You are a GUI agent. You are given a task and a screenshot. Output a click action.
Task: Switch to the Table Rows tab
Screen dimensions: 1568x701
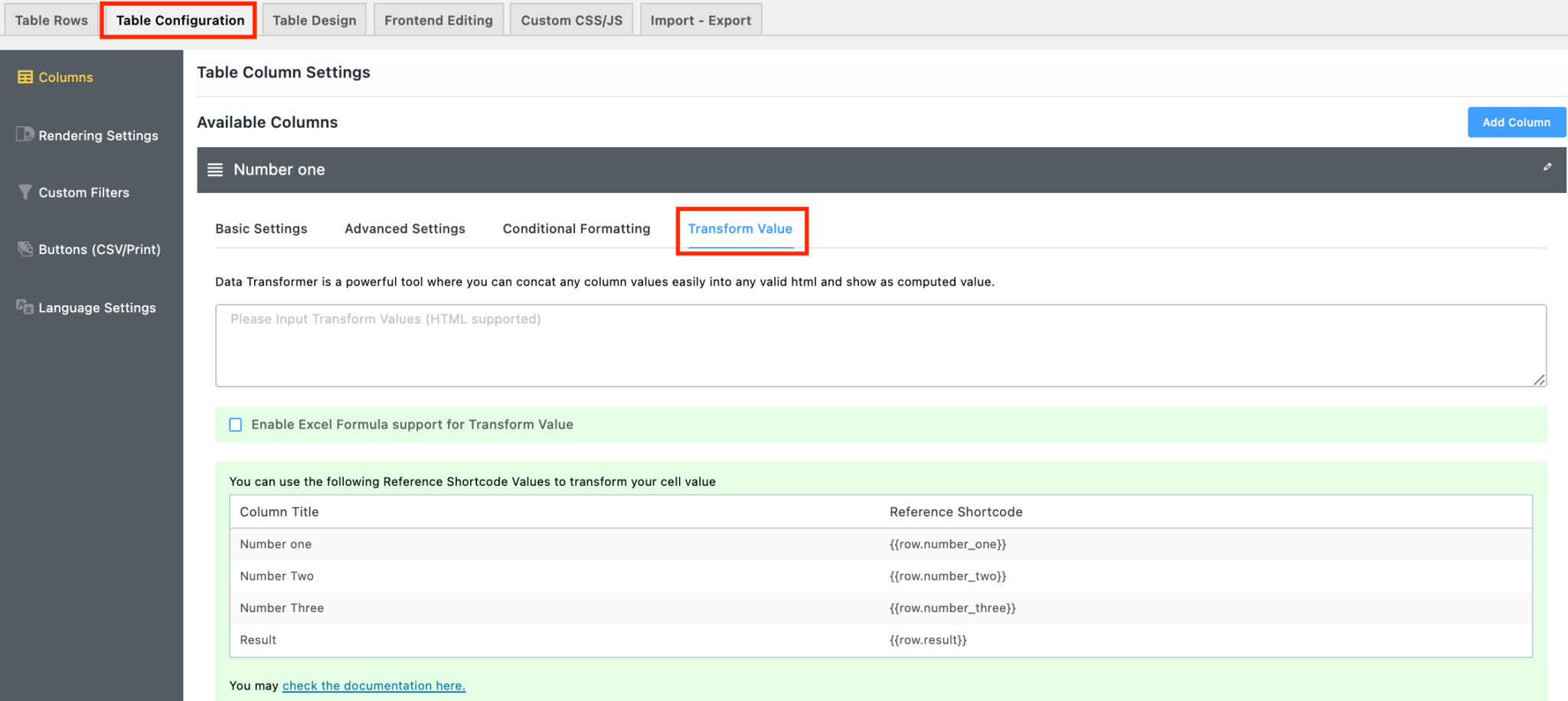tap(51, 19)
